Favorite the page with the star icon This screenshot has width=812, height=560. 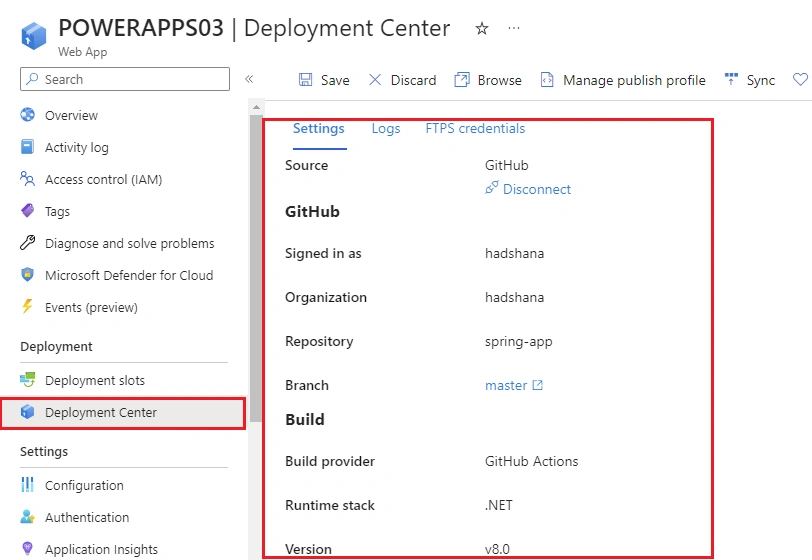tap(482, 28)
